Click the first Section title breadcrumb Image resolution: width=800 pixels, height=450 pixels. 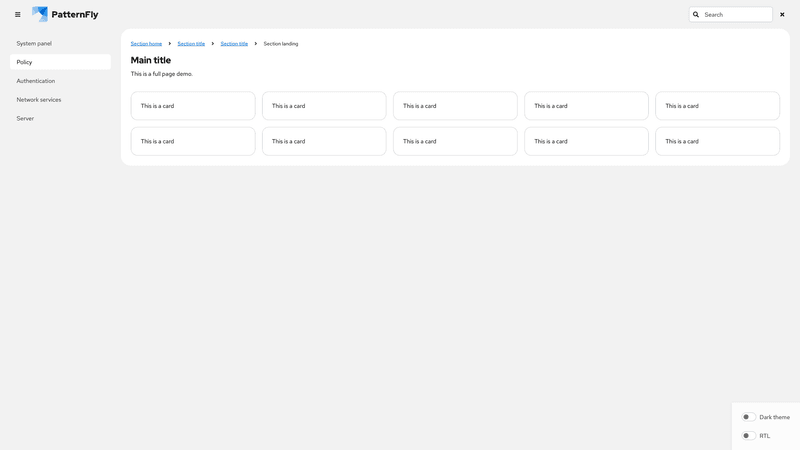click(x=191, y=44)
